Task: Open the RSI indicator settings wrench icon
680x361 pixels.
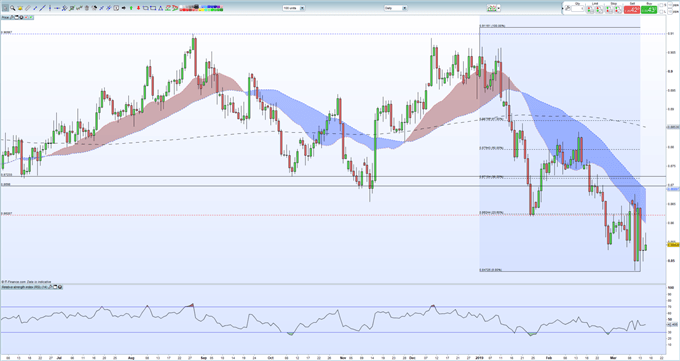Action: pos(50,287)
